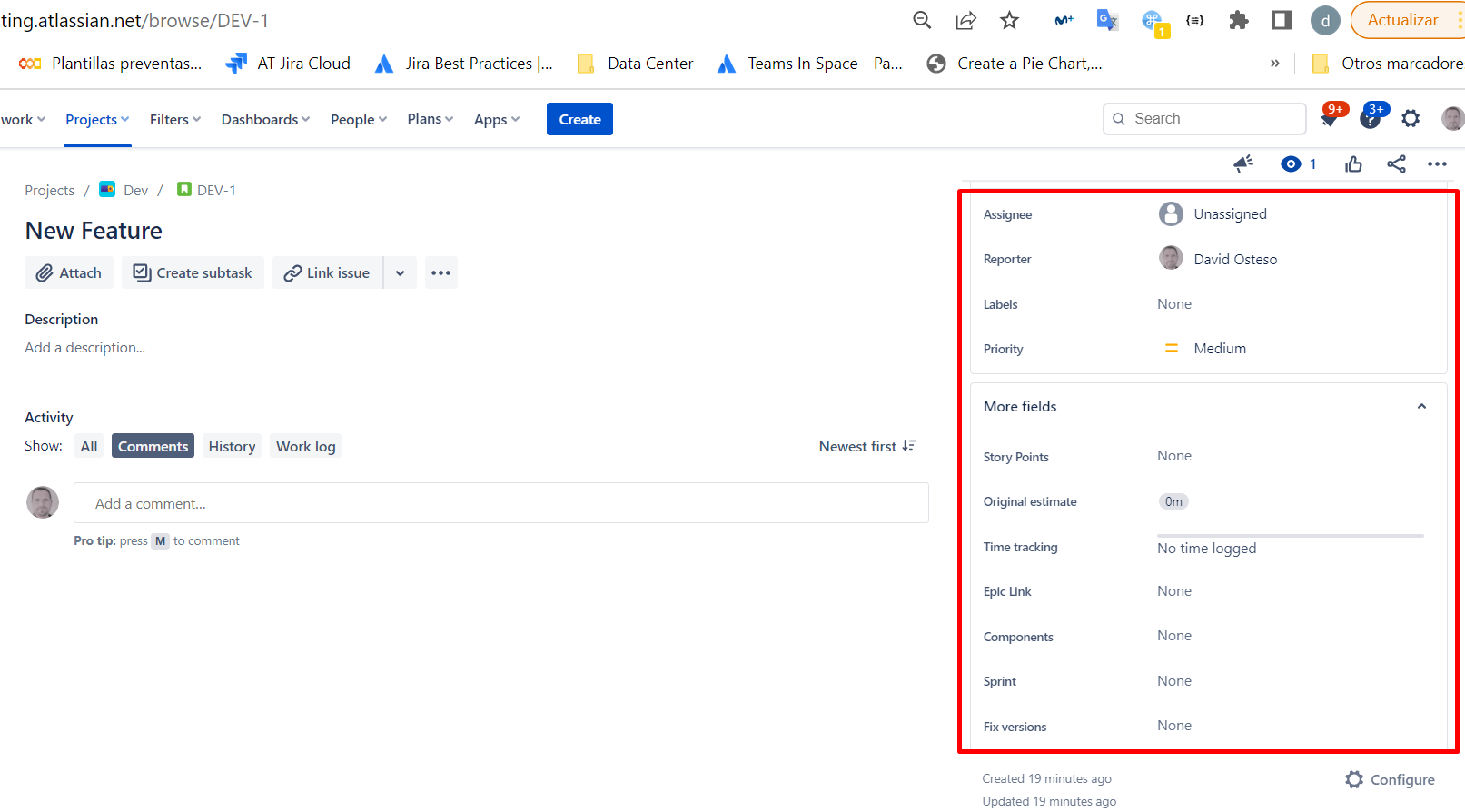Open the Projects dropdown menu
Viewport: 1465px width, 812px height.
[97, 119]
